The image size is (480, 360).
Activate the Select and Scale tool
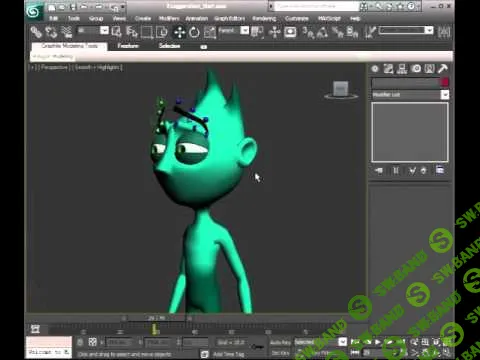[210, 32]
